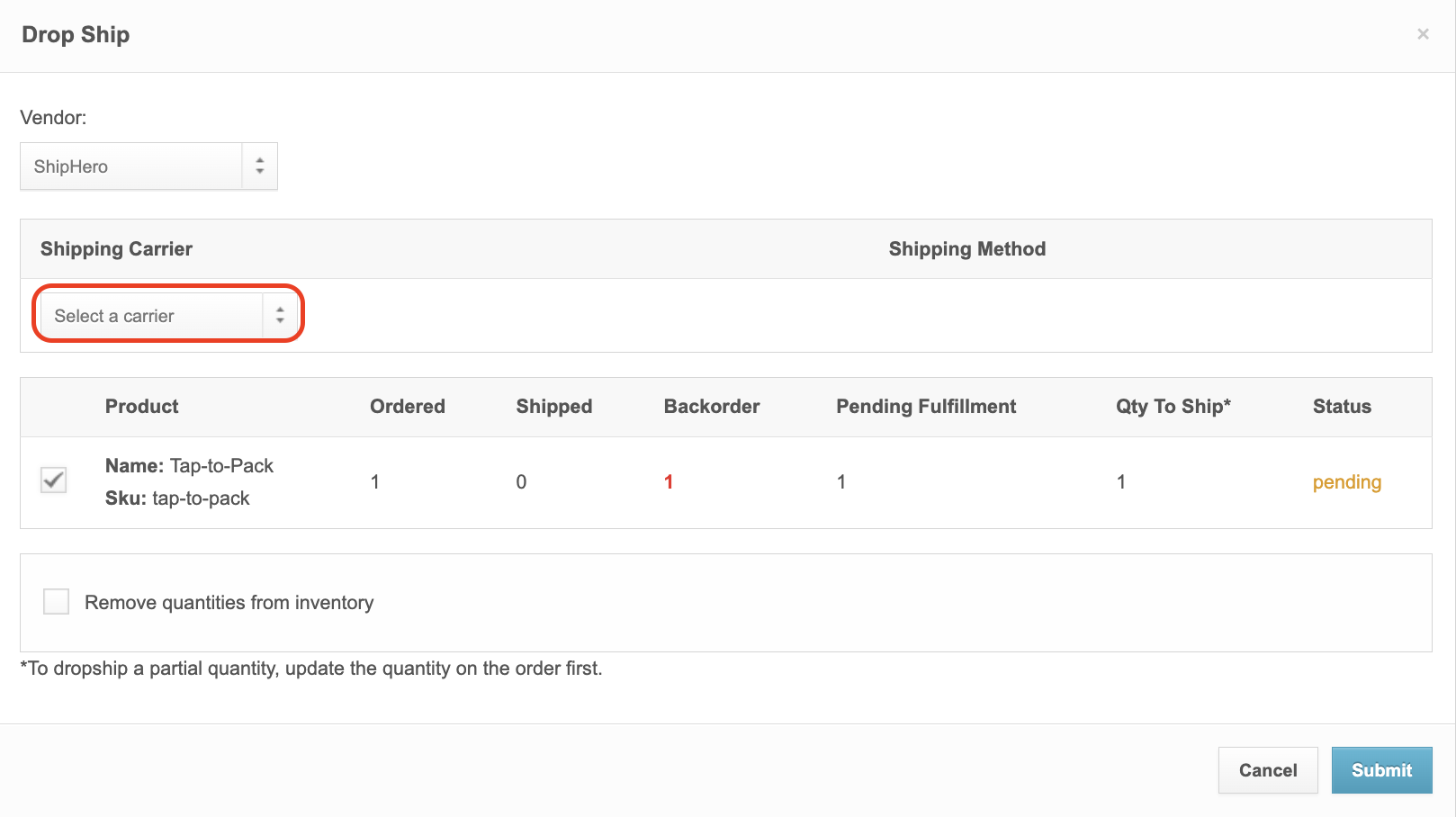Click the Pending Fulfillment column header
The width and height of the screenshot is (1456, 817).
tap(925, 407)
